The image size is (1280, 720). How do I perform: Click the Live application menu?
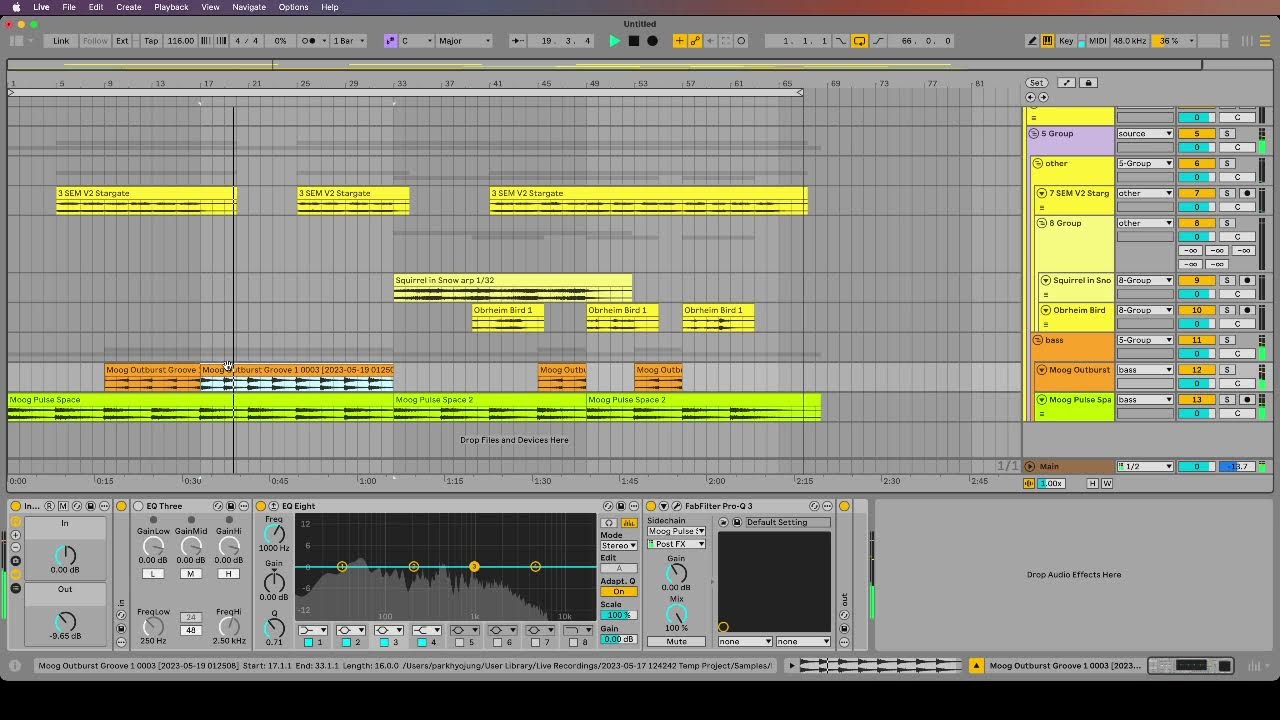click(41, 7)
